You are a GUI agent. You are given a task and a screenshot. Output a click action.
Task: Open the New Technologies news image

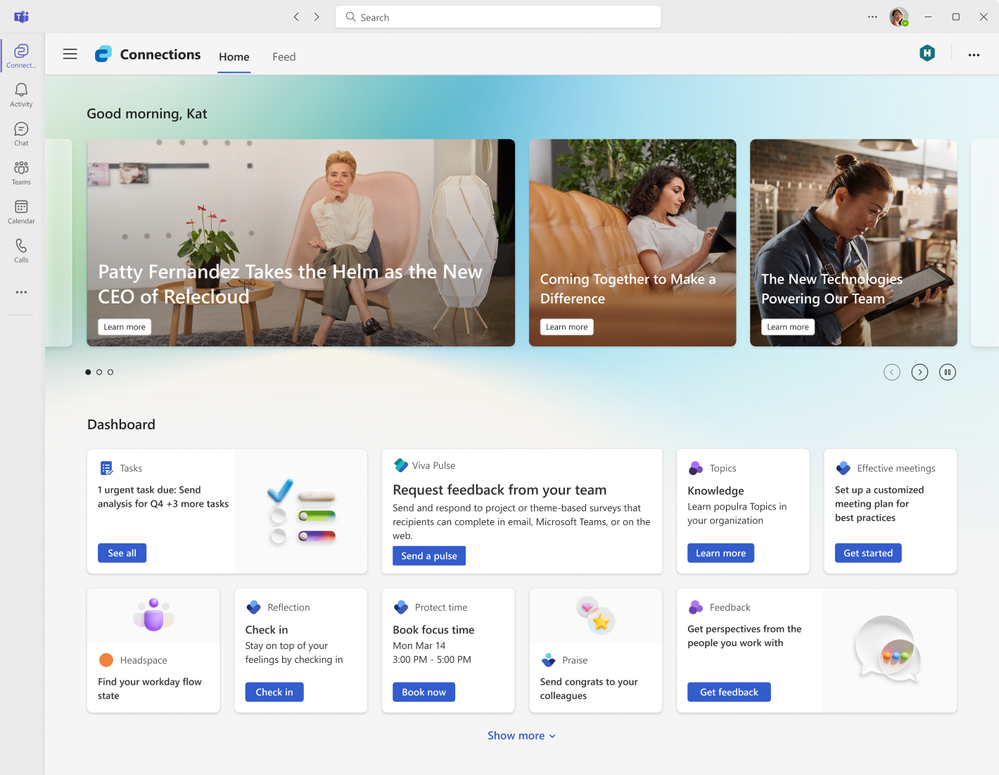[853, 243]
